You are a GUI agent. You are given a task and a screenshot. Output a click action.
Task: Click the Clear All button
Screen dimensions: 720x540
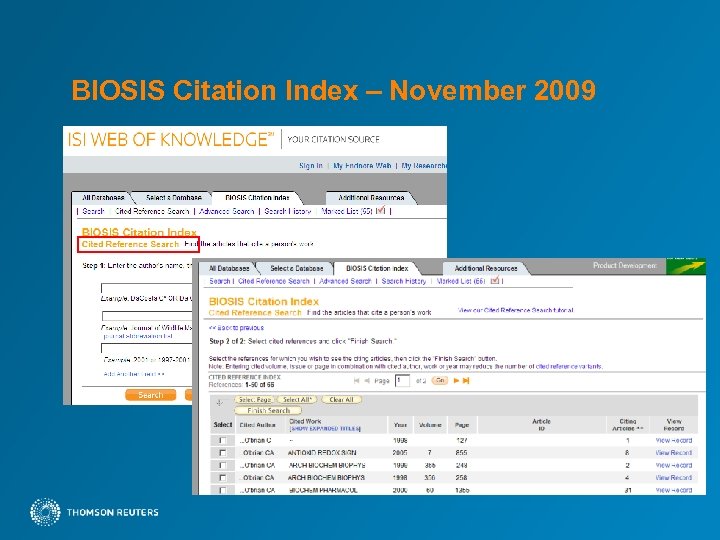coord(341,400)
